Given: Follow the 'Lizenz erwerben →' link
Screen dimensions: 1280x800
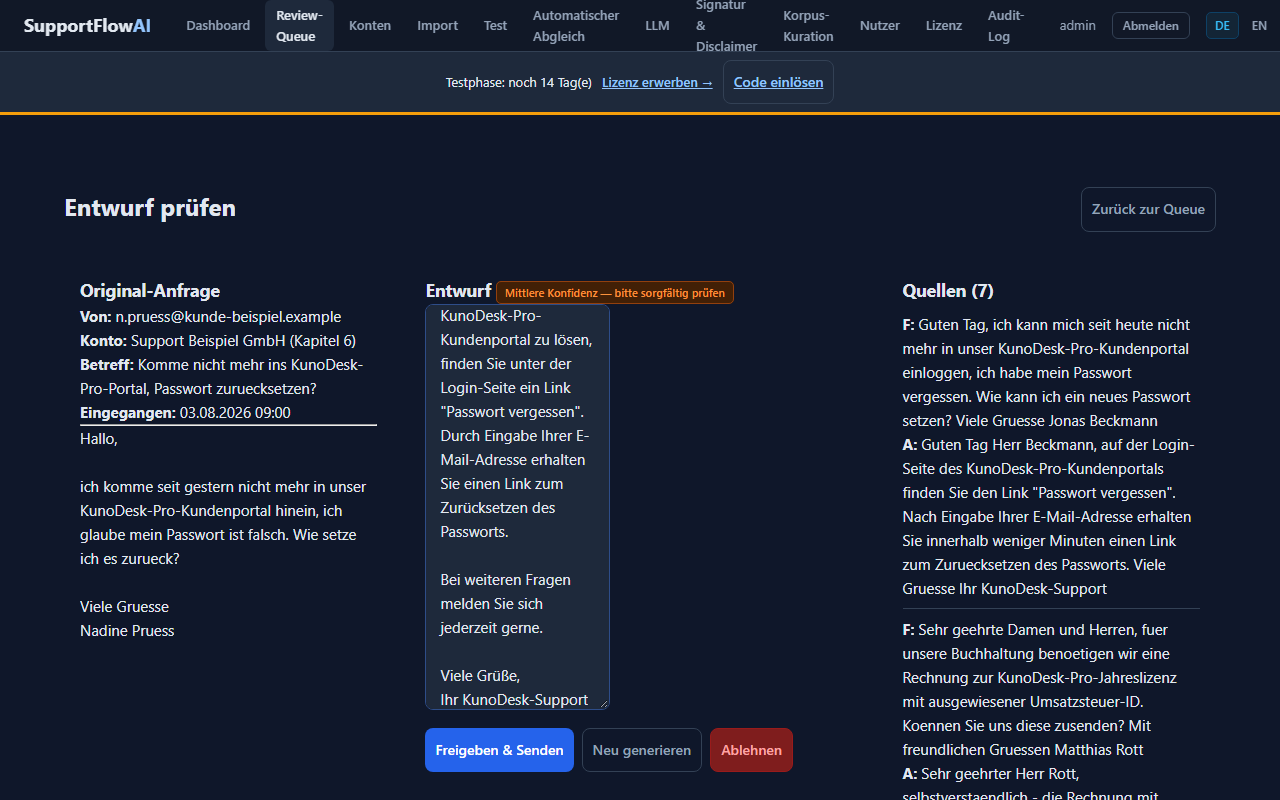Looking at the screenshot, I should click(657, 83).
